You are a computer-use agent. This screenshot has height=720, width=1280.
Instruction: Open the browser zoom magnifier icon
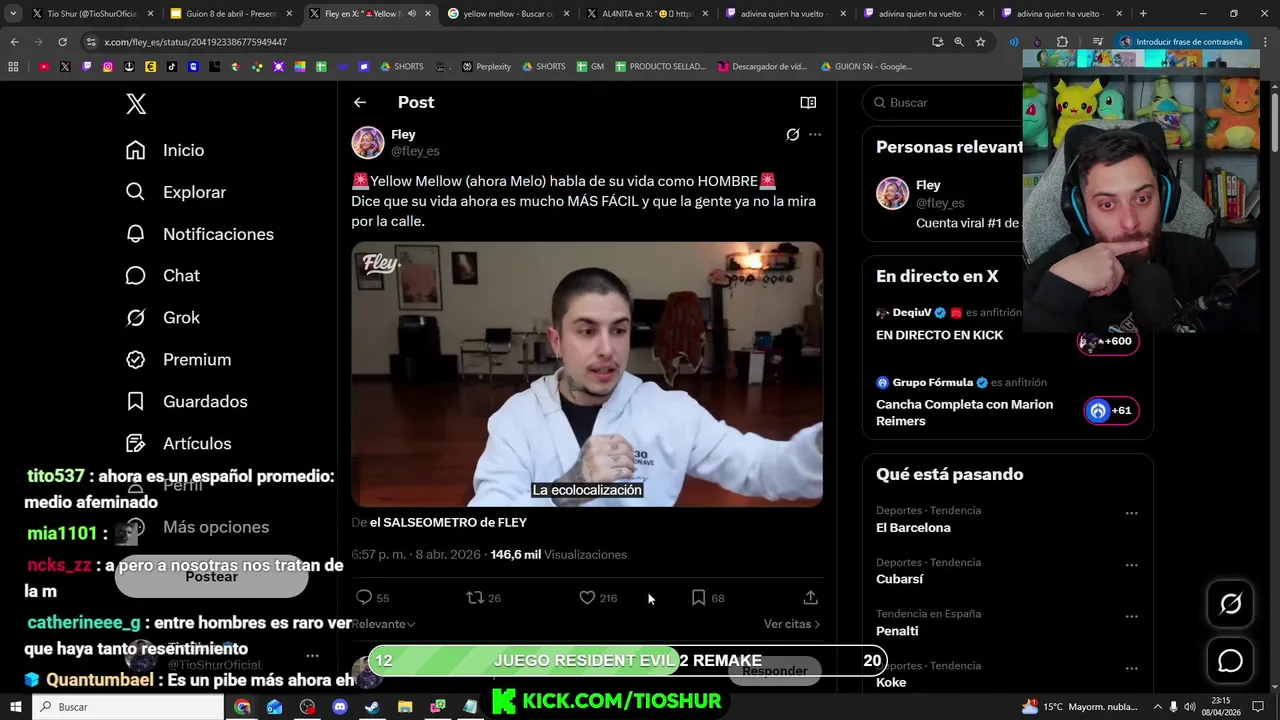(x=959, y=42)
